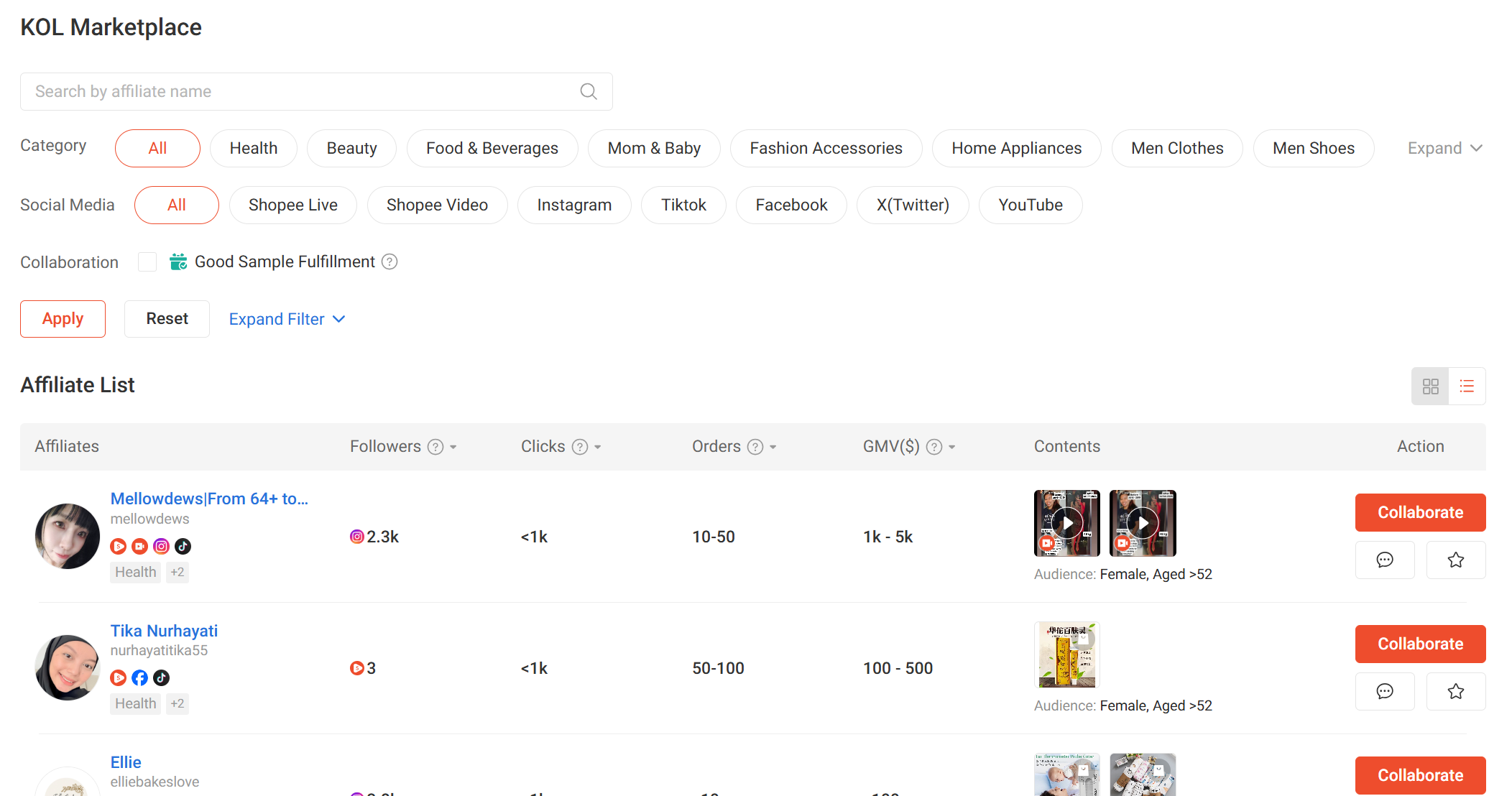Click the search magnifier icon

(x=589, y=91)
